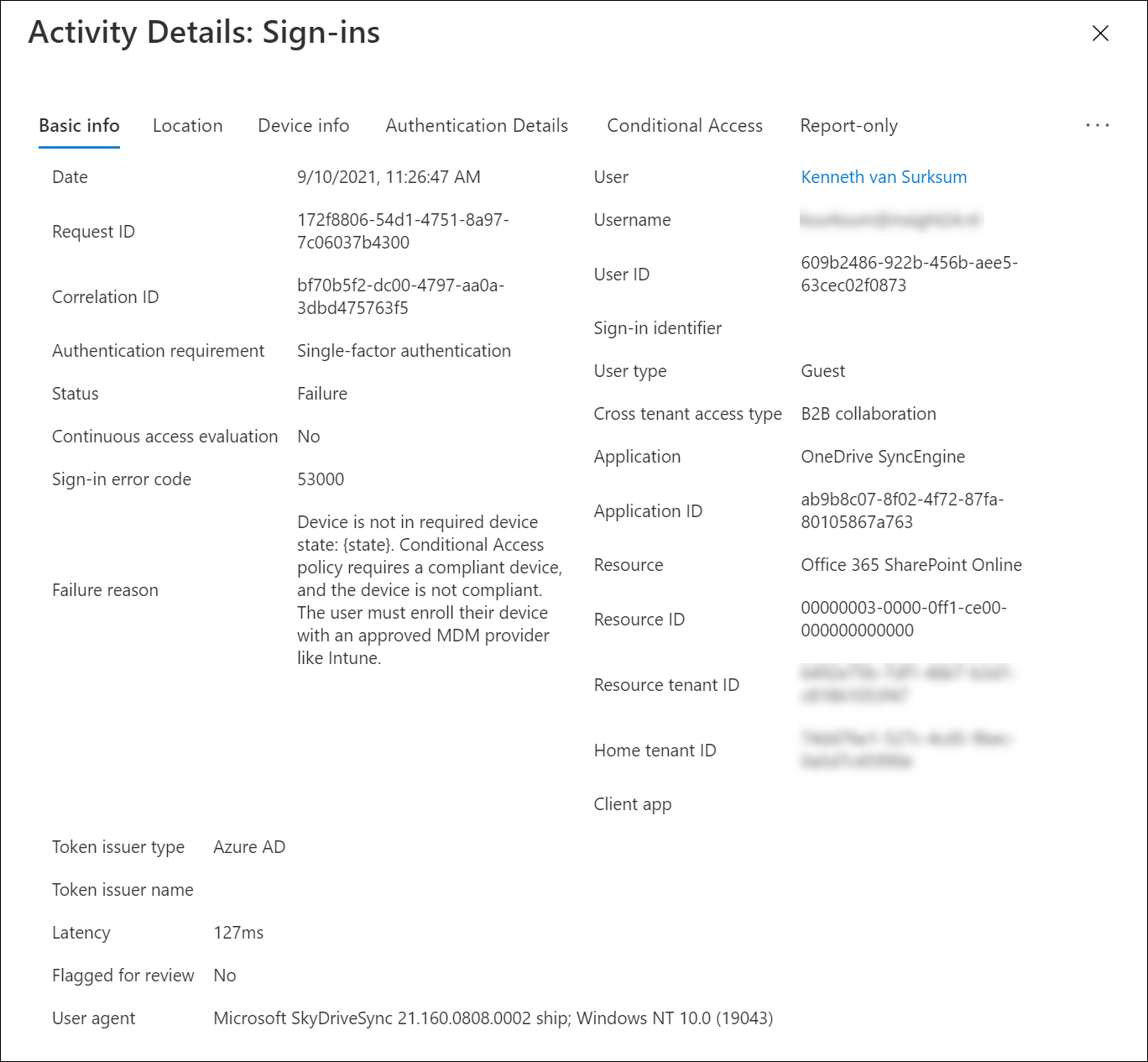This screenshot has width=1148, height=1062.
Task: Open the more tabs ellipsis menu
Action: [x=1097, y=125]
